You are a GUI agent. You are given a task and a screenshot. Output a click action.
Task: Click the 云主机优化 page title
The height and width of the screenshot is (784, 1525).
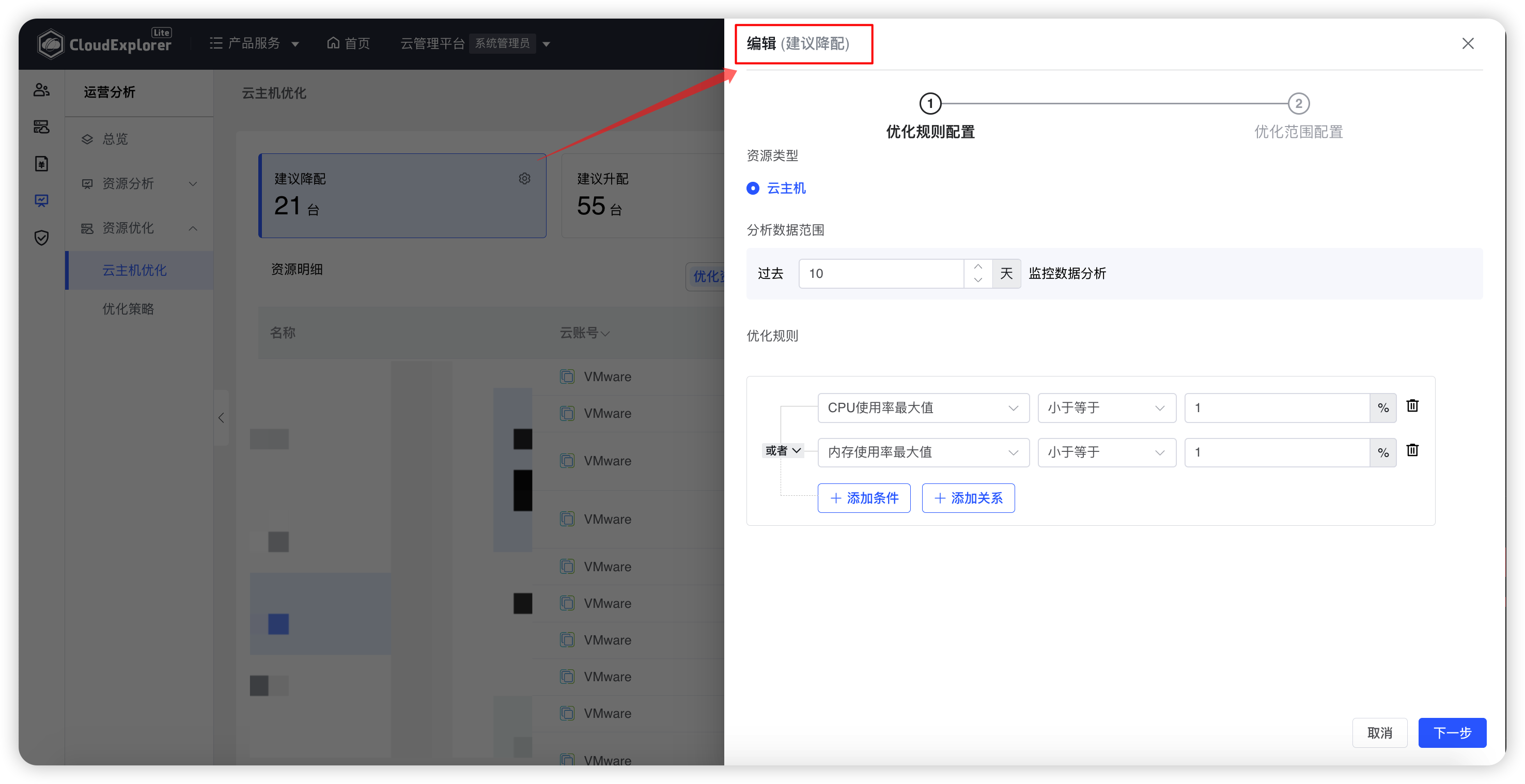[x=273, y=93]
